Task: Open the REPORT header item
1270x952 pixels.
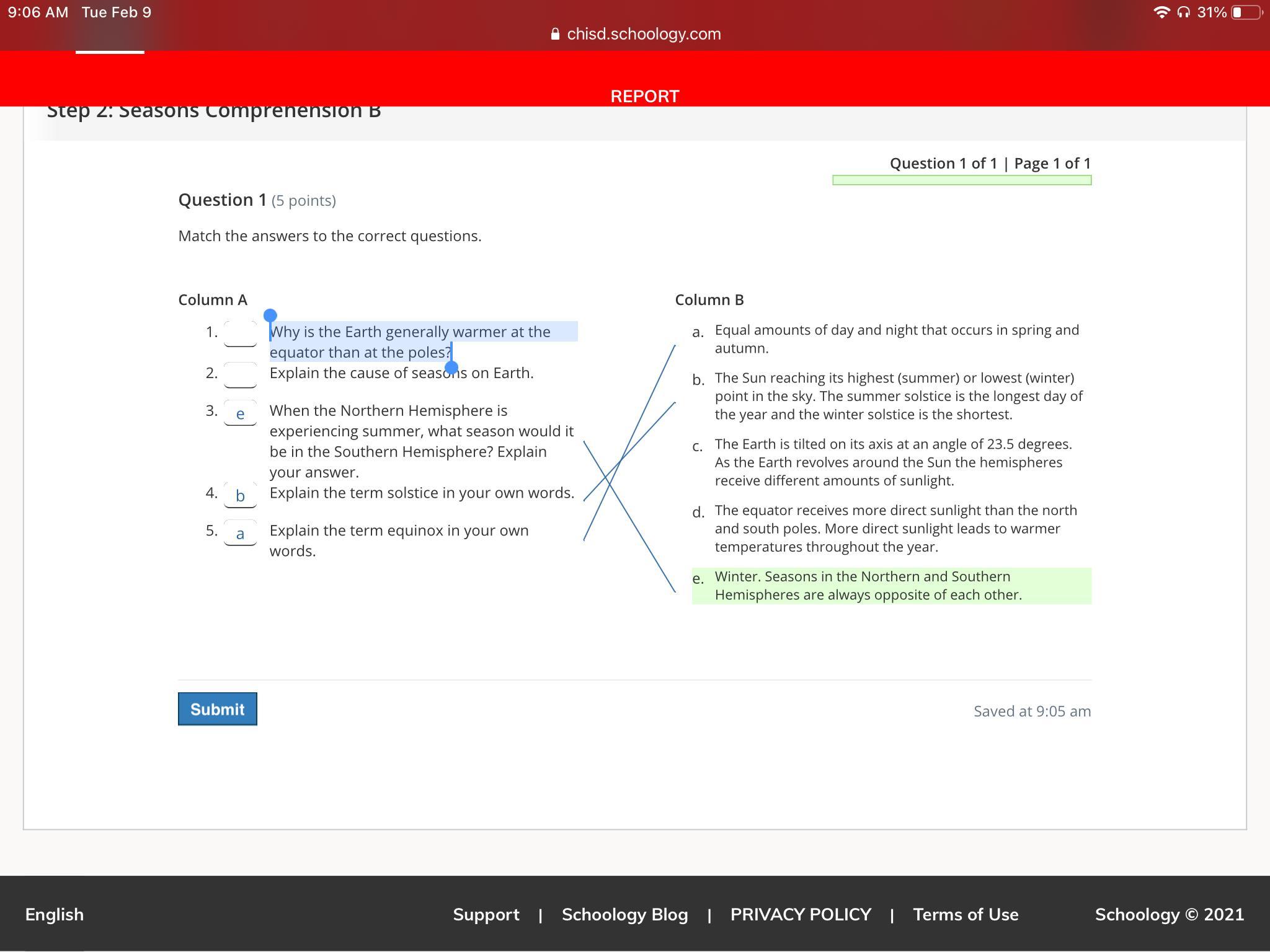Action: (x=644, y=97)
